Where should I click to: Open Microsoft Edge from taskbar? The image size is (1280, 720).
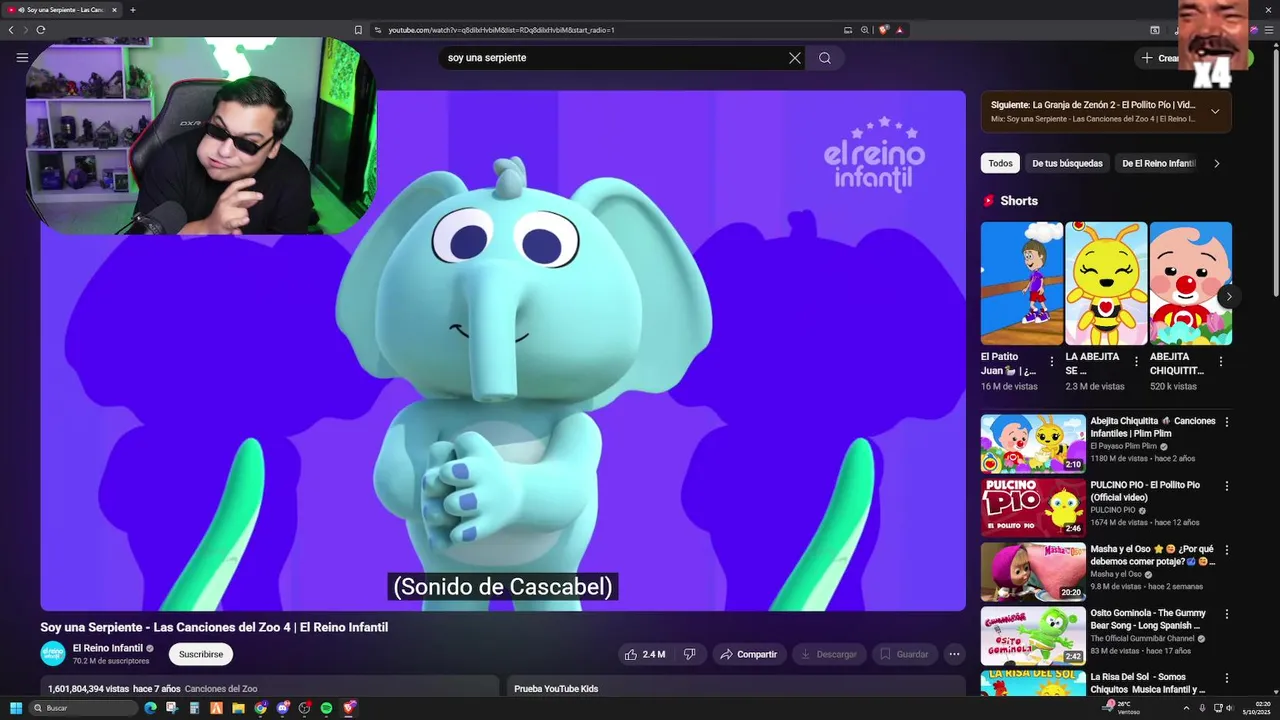pyautogui.click(x=150, y=708)
